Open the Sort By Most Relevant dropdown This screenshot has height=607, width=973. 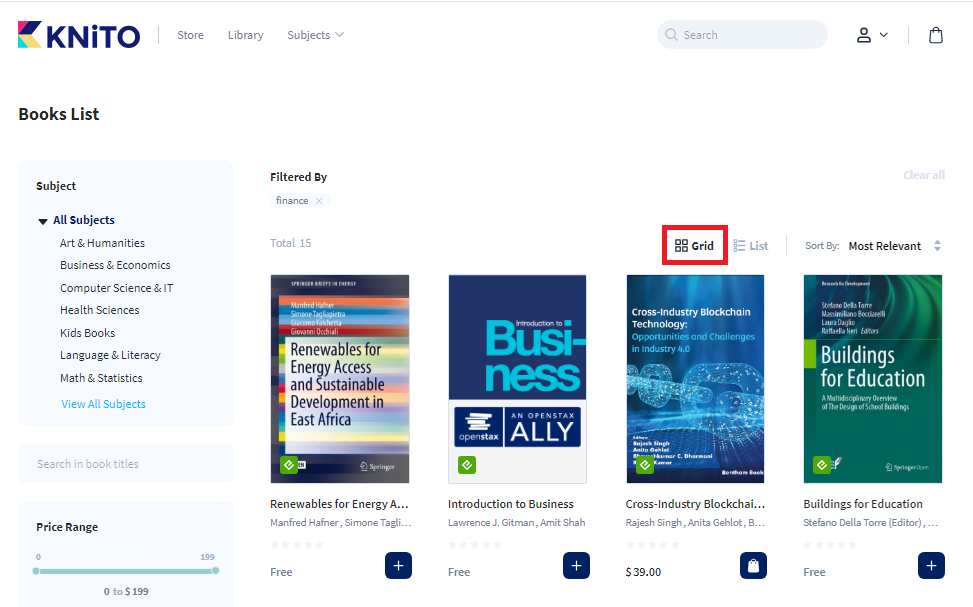coord(894,246)
